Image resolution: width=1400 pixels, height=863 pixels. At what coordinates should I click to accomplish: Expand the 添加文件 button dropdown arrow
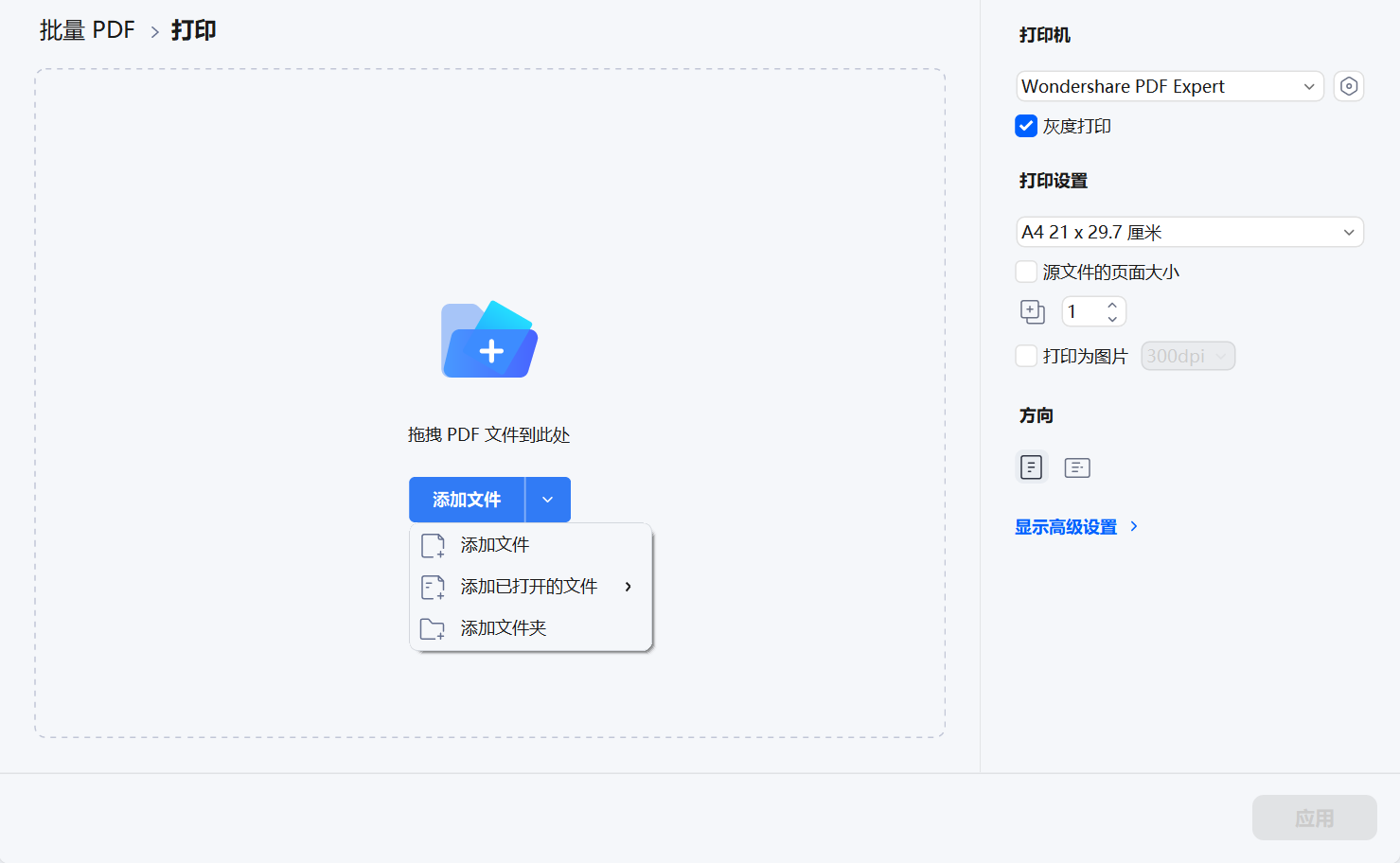tap(547, 499)
